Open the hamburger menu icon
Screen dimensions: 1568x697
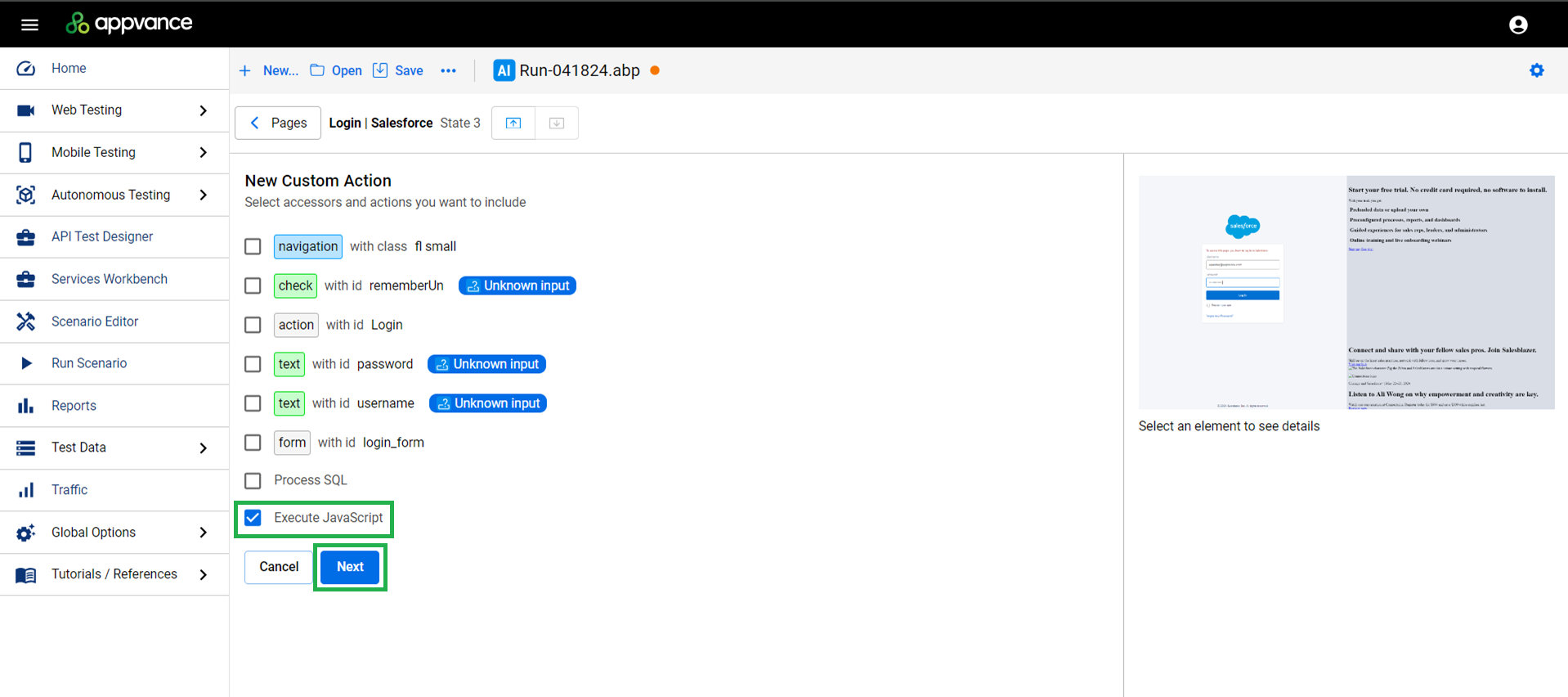pos(29,25)
